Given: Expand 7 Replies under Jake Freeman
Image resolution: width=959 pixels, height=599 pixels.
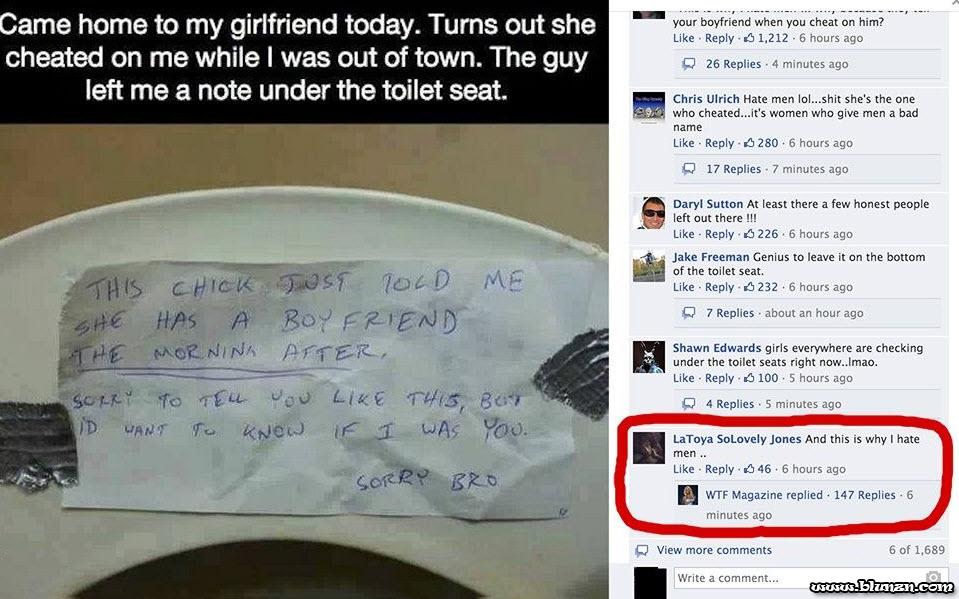Looking at the screenshot, I should click(730, 313).
